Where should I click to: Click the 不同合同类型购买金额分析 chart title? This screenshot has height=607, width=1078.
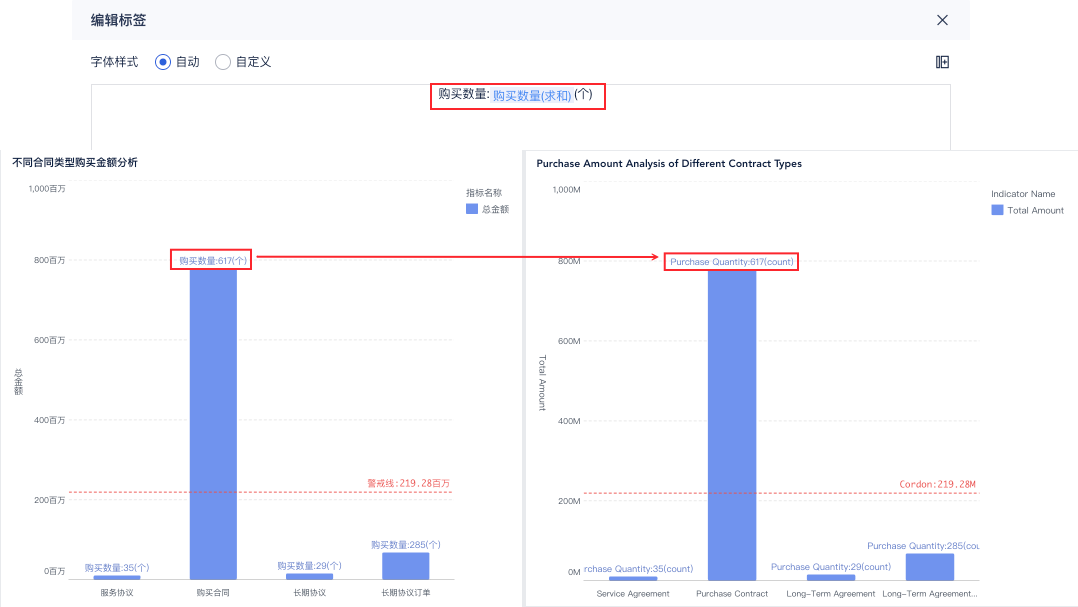(x=75, y=162)
